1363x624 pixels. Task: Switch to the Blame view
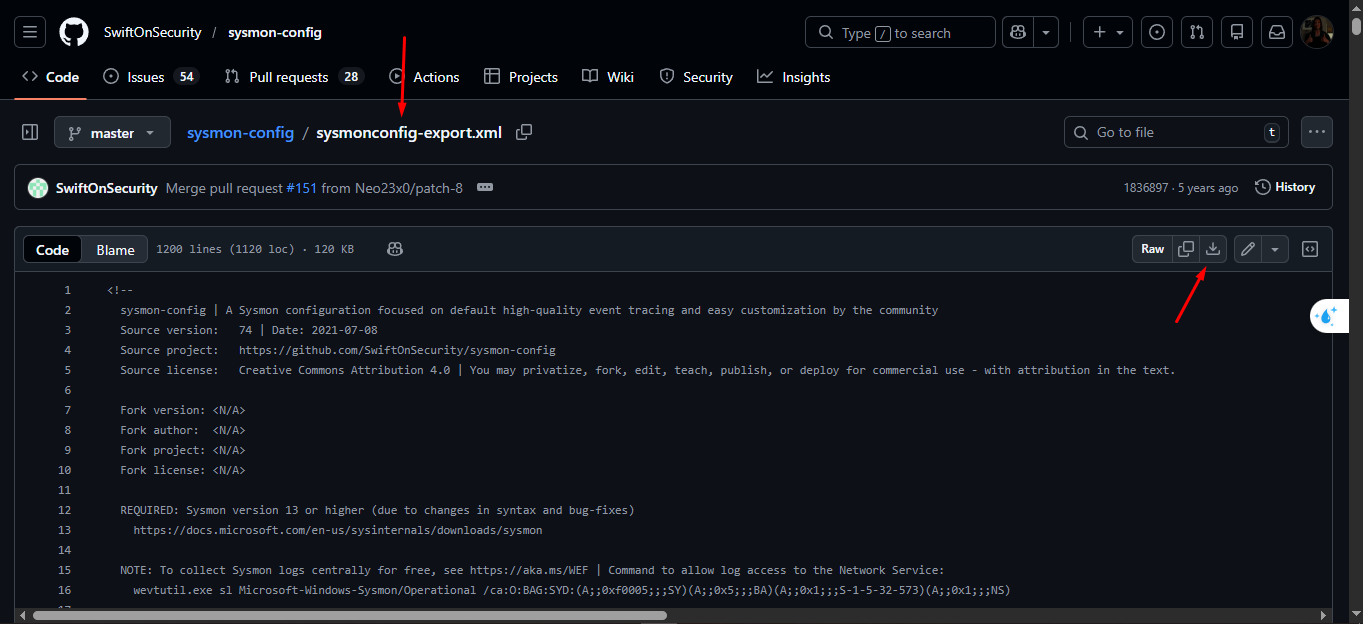point(114,249)
